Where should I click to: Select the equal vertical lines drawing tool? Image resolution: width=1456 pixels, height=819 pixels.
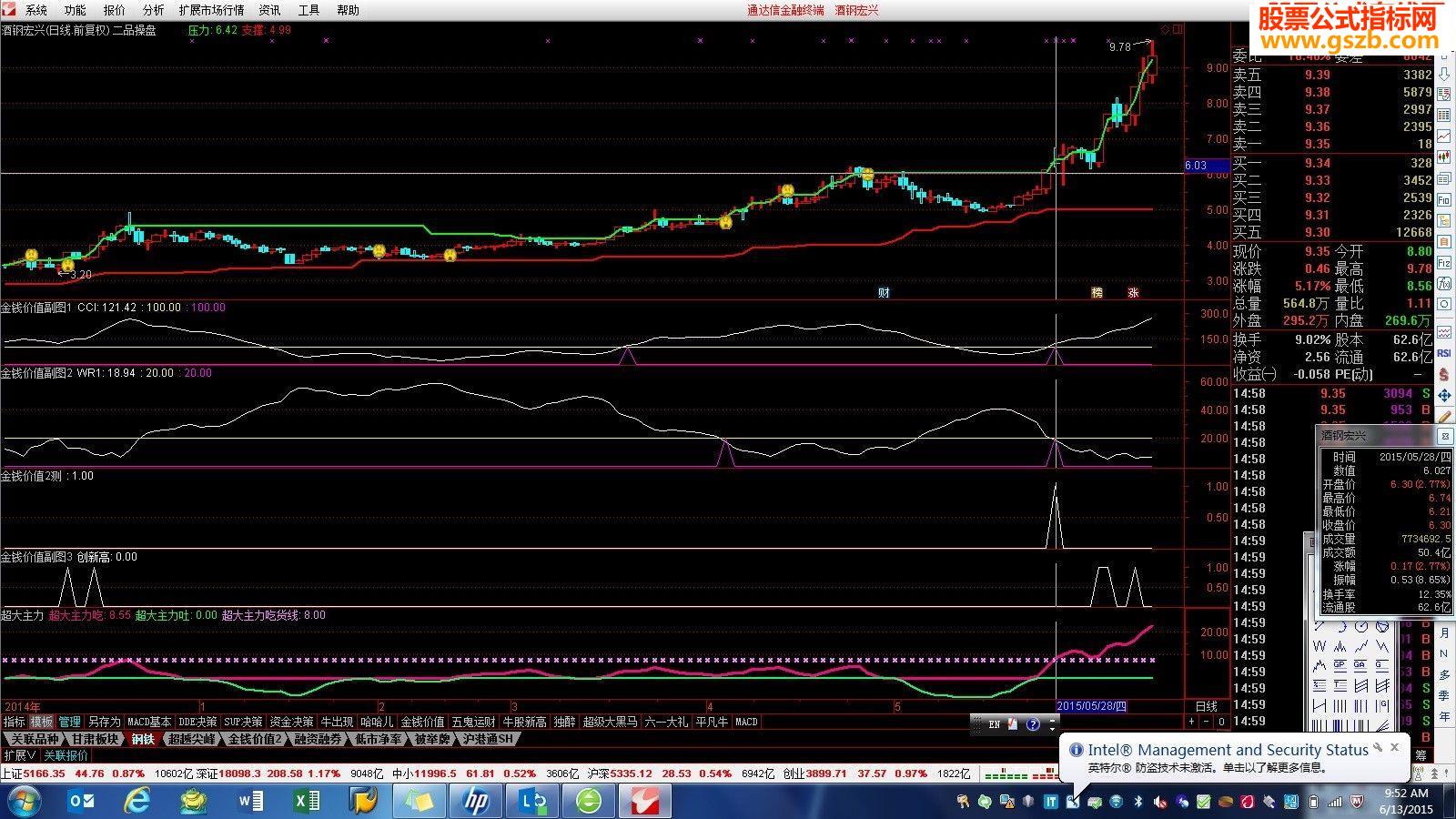click(1340, 706)
